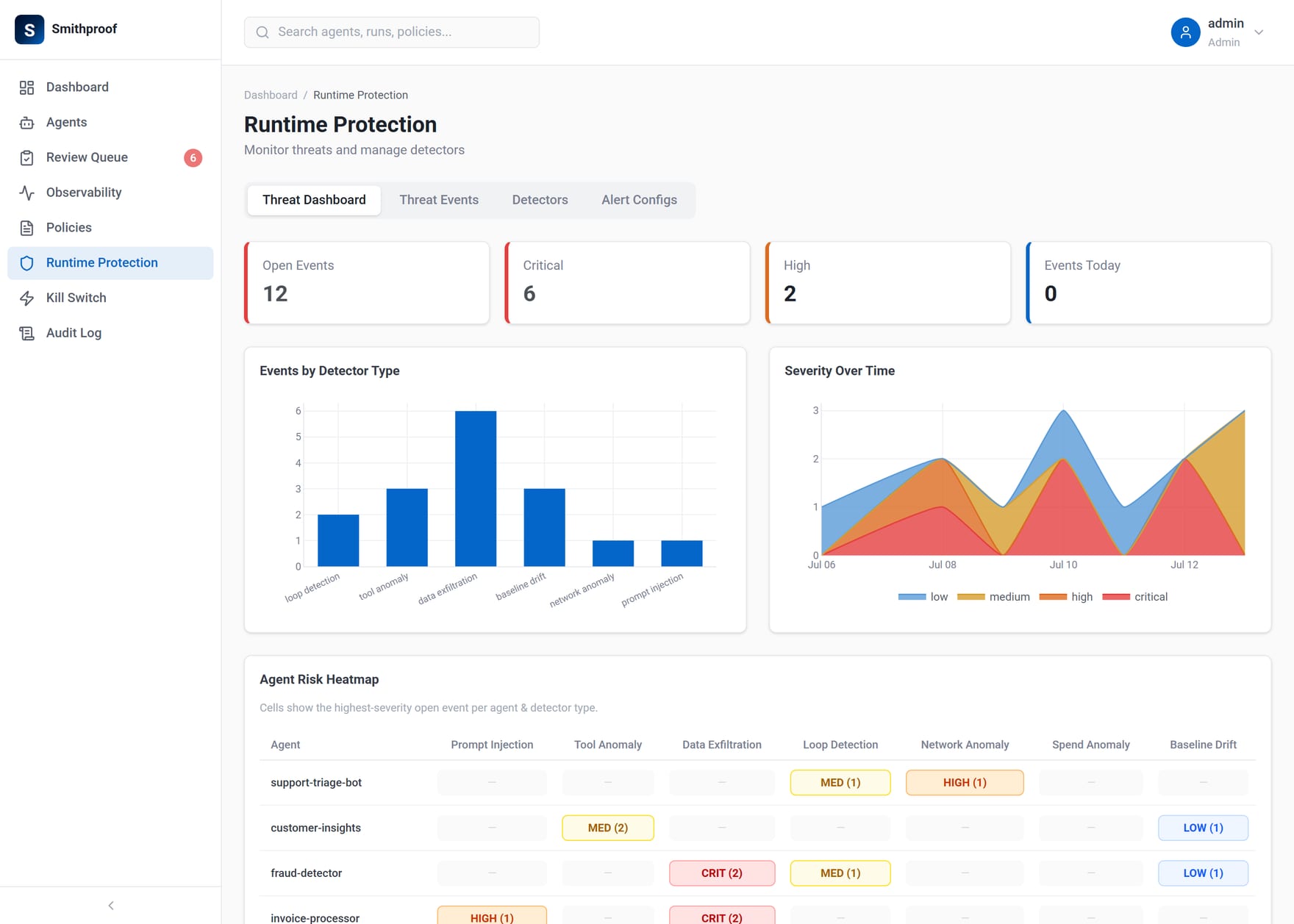Image resolution: width=1294 pixels, height=924 pixels.
Task: Click the Critical count card
Action: click(627, 283)
